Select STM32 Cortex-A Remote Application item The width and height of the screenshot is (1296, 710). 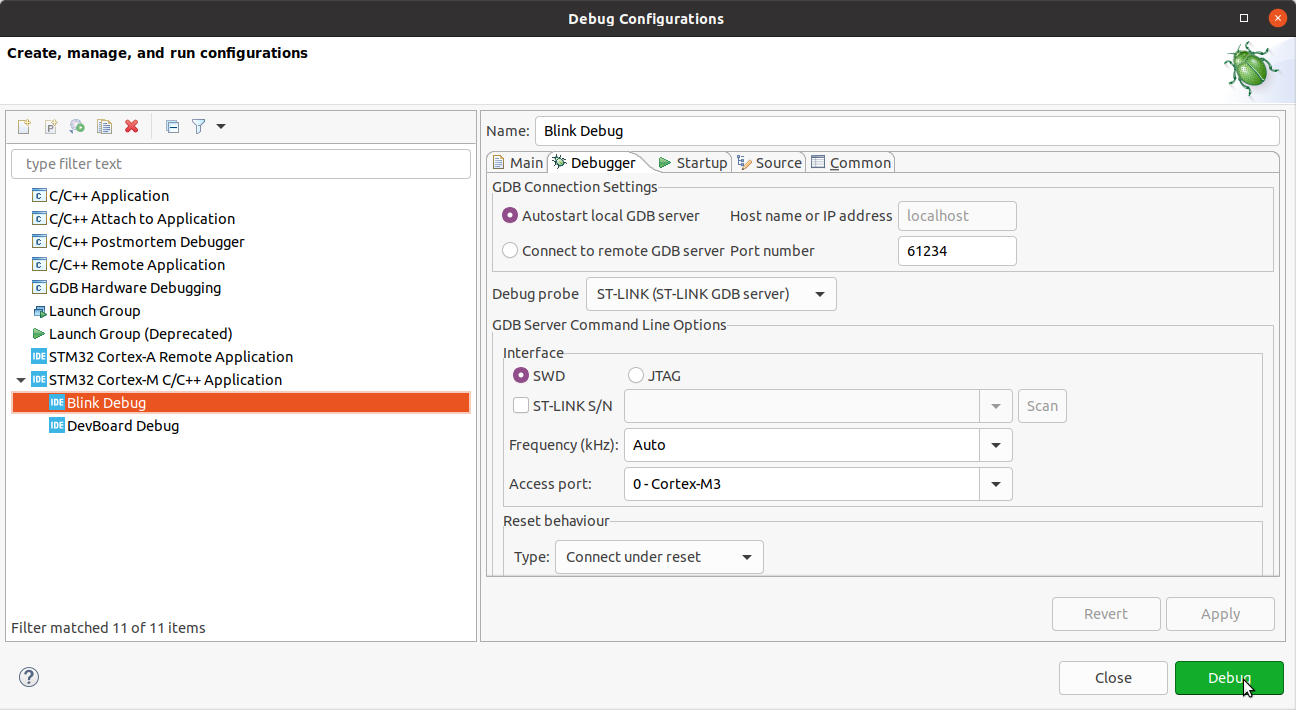coord(171,357)
